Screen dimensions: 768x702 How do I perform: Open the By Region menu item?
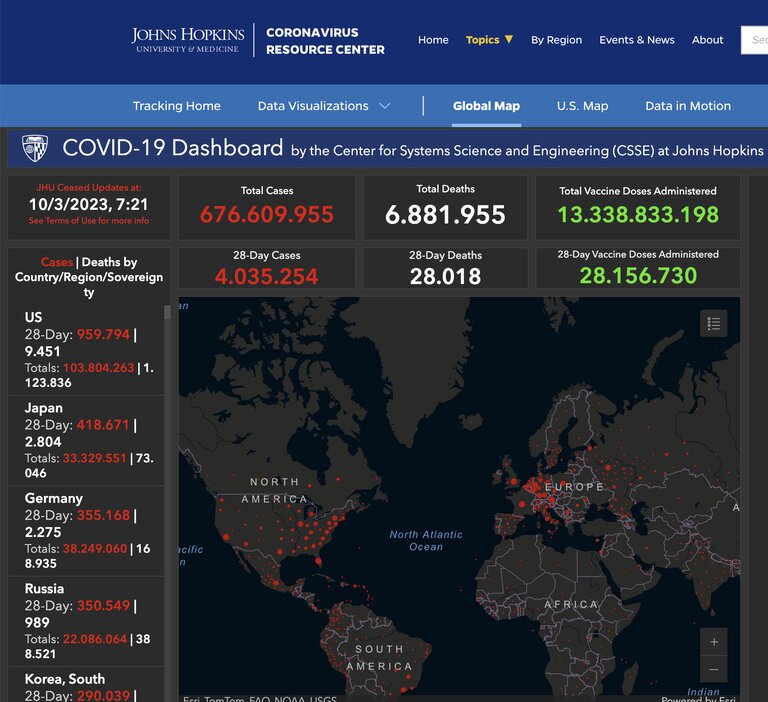pyautogui.click(x=556, y=40)
